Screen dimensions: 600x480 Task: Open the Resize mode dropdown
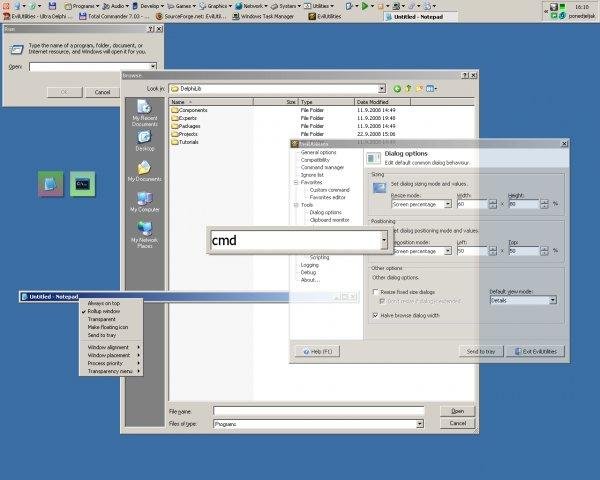tap(448, 204)
